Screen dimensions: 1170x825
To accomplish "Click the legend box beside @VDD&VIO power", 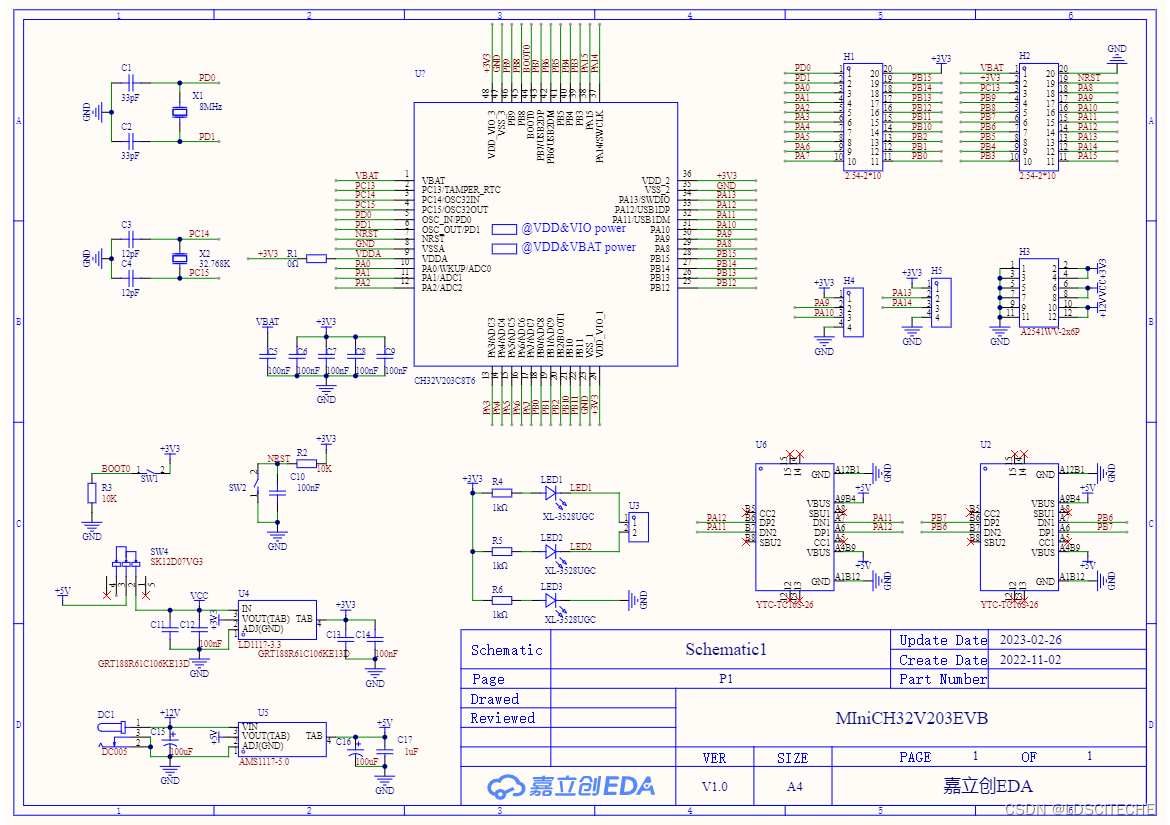I will pyautogui.click(x=504, y=229).
